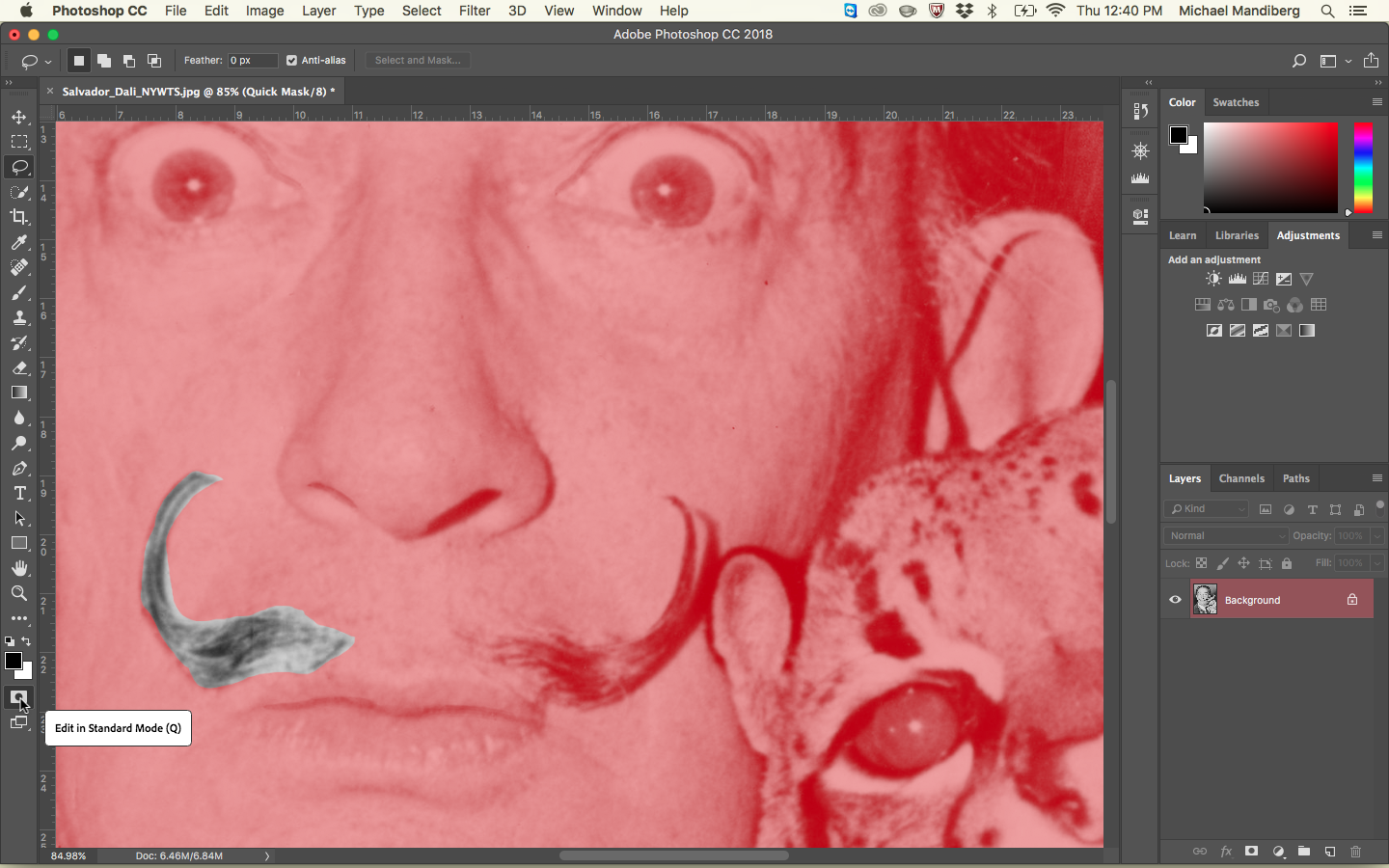Switch to the Swatches tab
This screenshot has height=868, width=1389.
[1236, 102]
